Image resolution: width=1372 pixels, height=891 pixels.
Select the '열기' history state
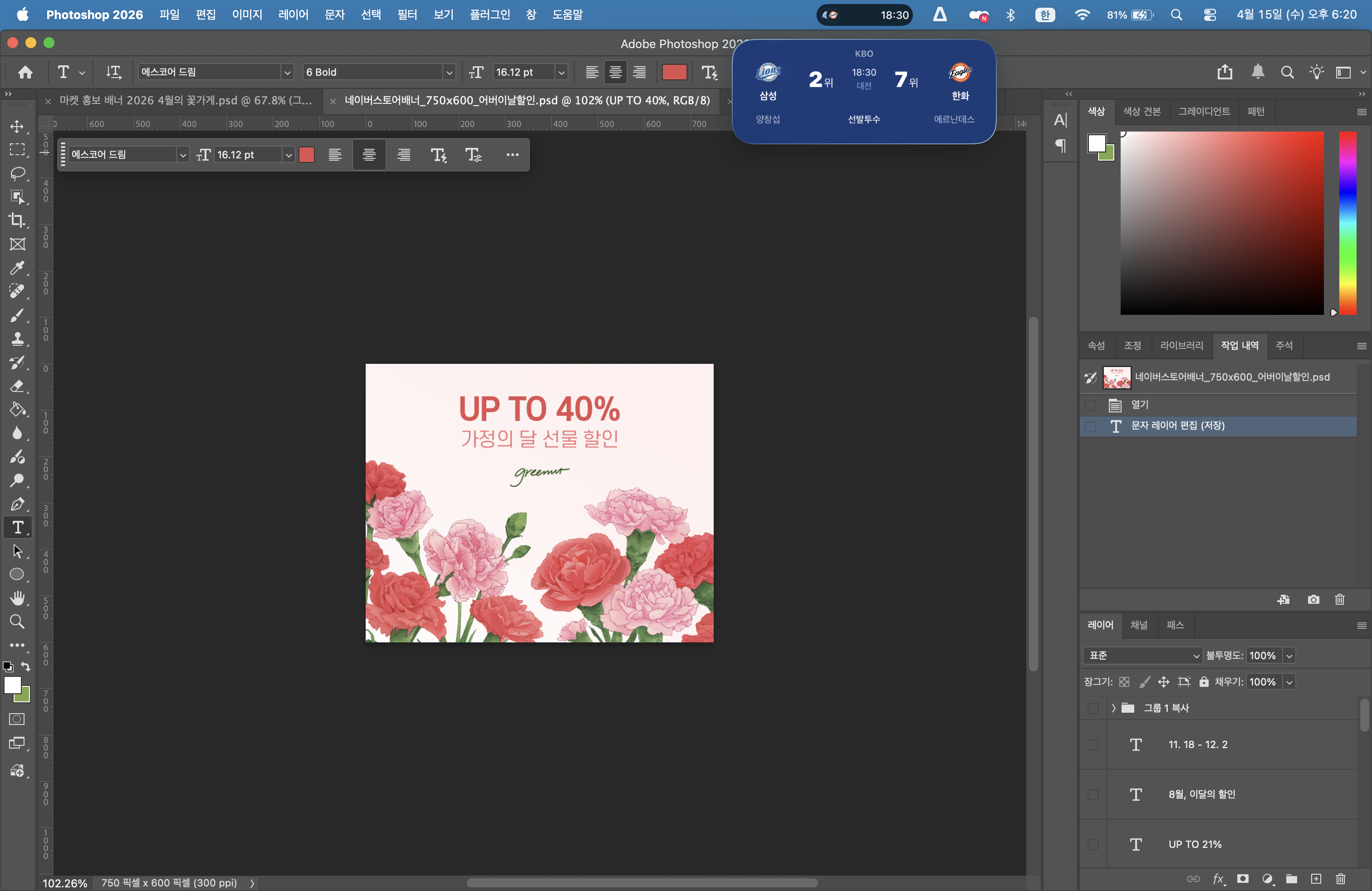1140,405
